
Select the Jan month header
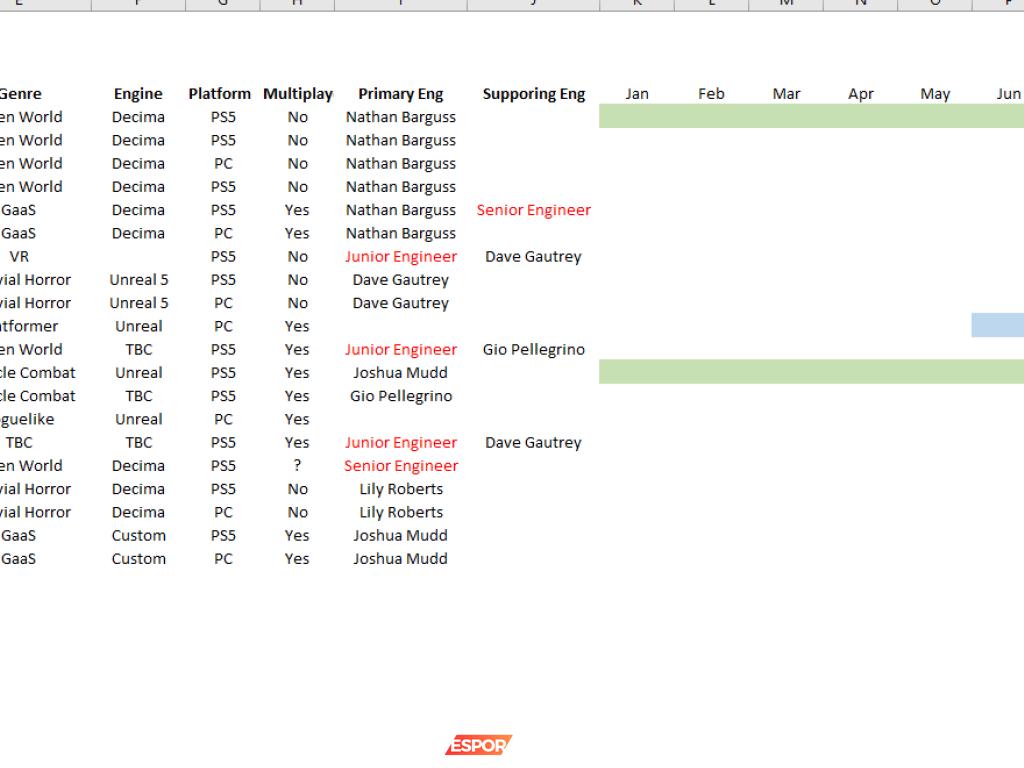click(x=636, y=94)
